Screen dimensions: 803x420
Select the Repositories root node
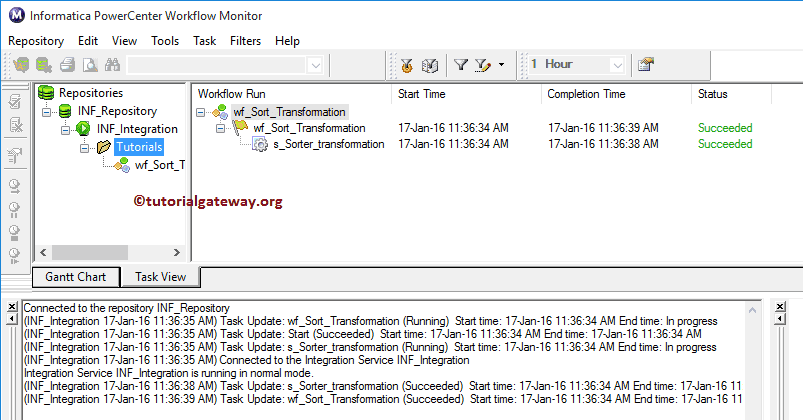[x=91, y=93]
